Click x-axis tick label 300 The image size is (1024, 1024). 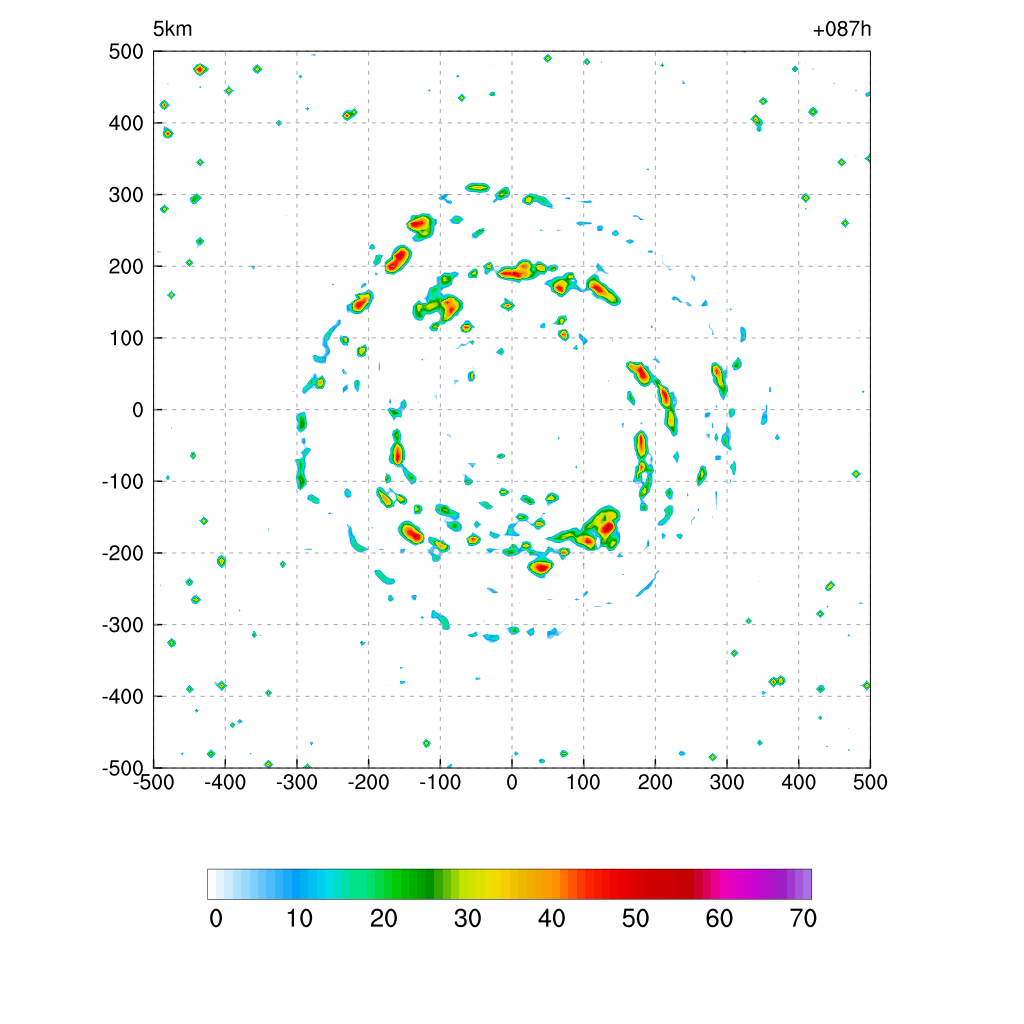727,782
